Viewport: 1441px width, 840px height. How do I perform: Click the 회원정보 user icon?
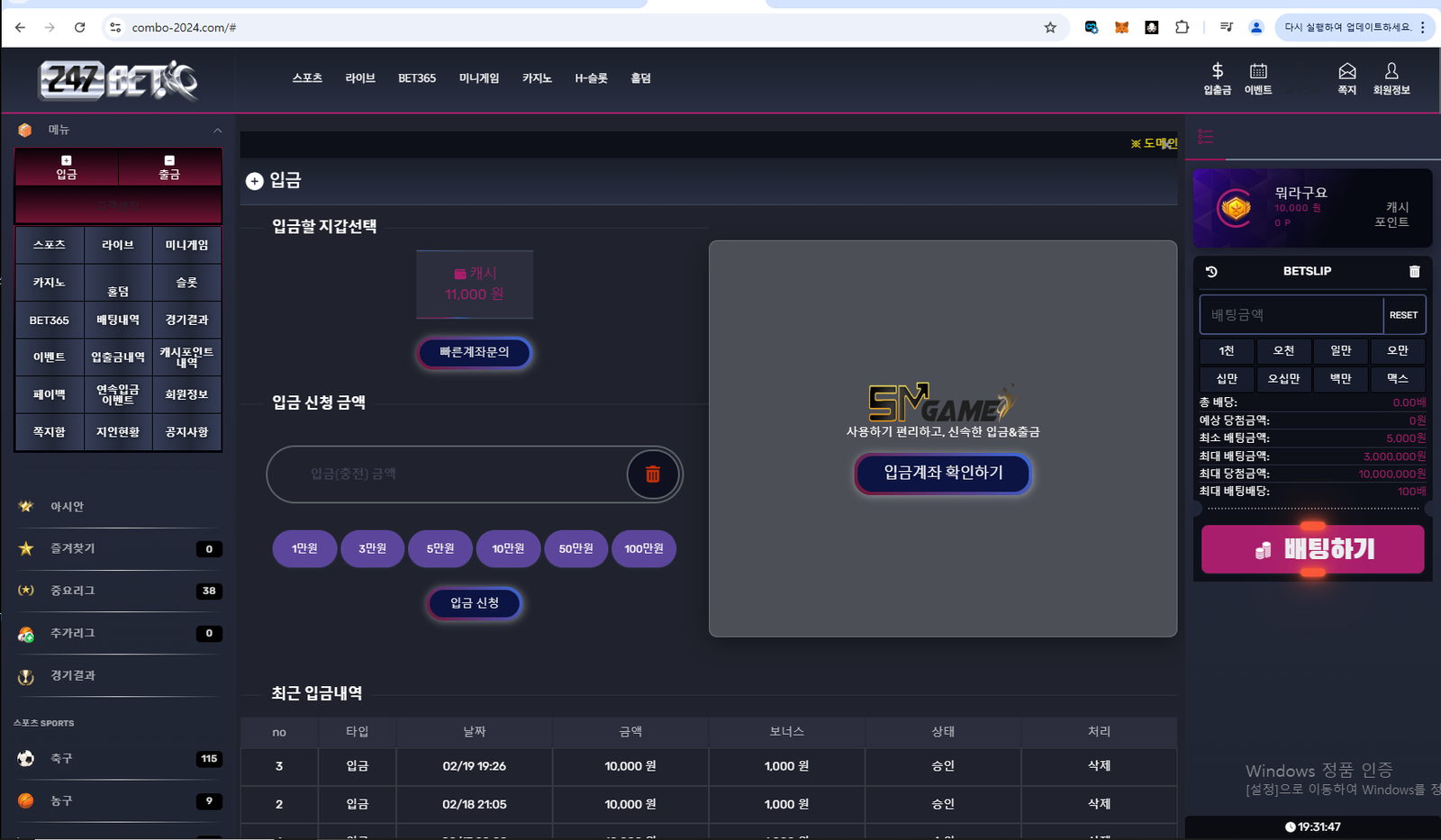tap(1391, 72)
